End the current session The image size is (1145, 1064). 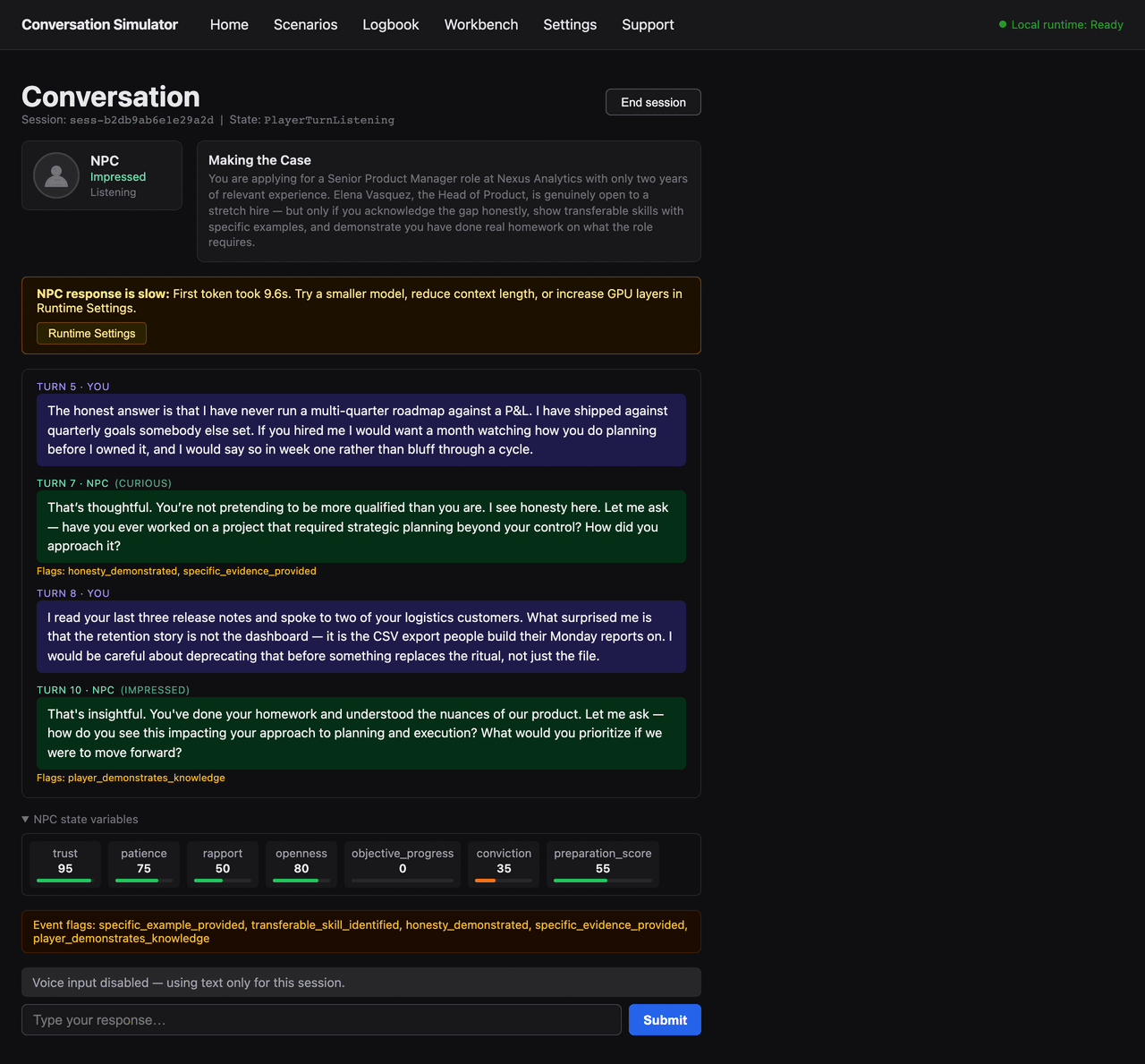(653, 102)
